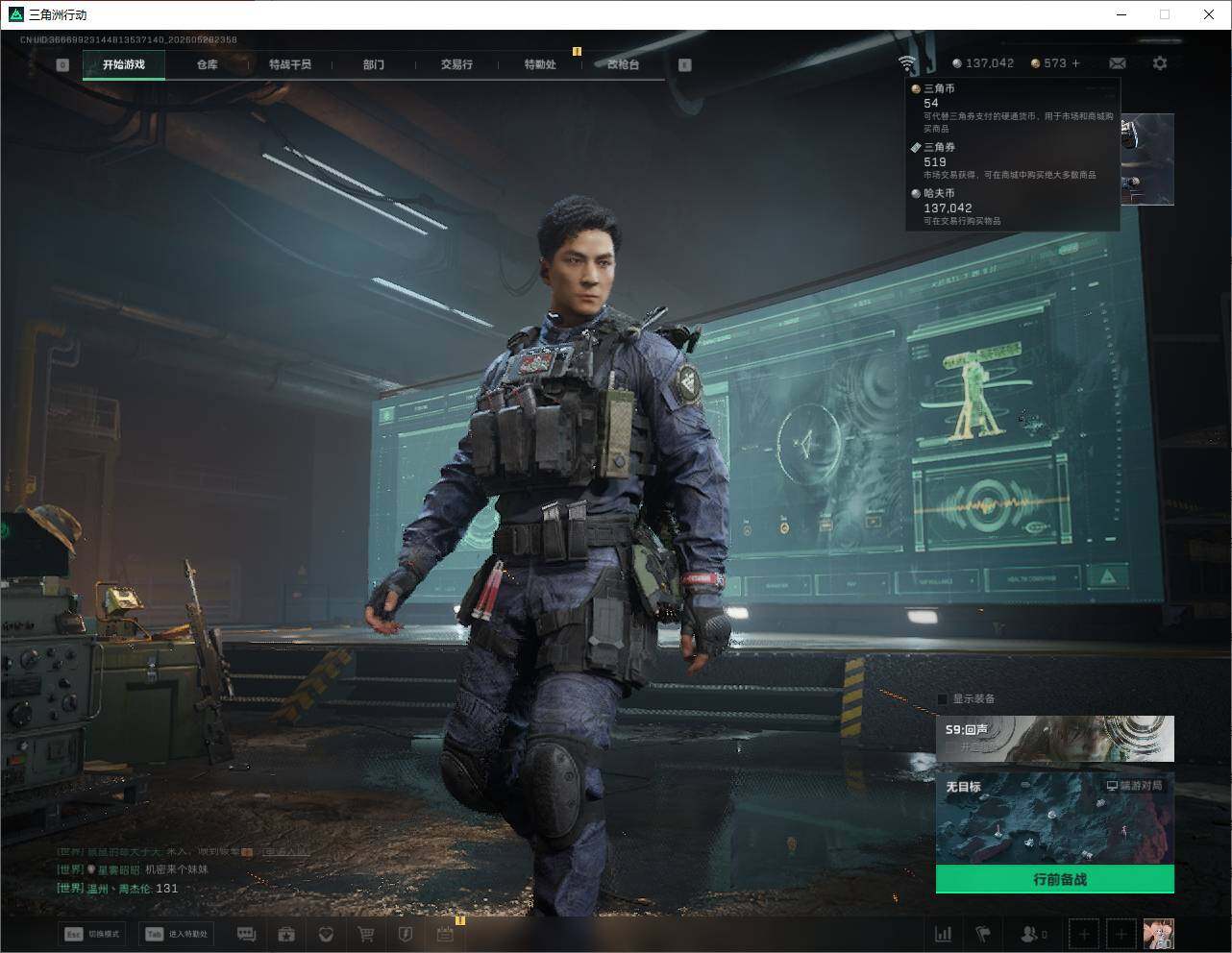
Task: Open the S9:回声 season banner
Action: [x=1055, y=739]
